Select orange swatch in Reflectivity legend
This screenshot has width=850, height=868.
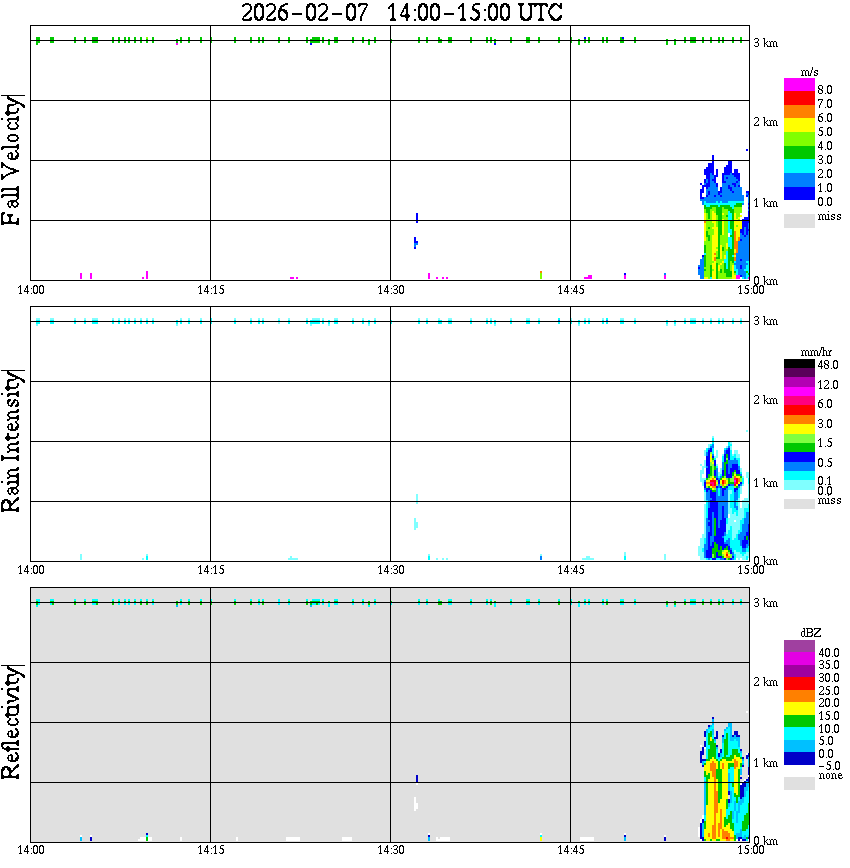tap(799, 696)
